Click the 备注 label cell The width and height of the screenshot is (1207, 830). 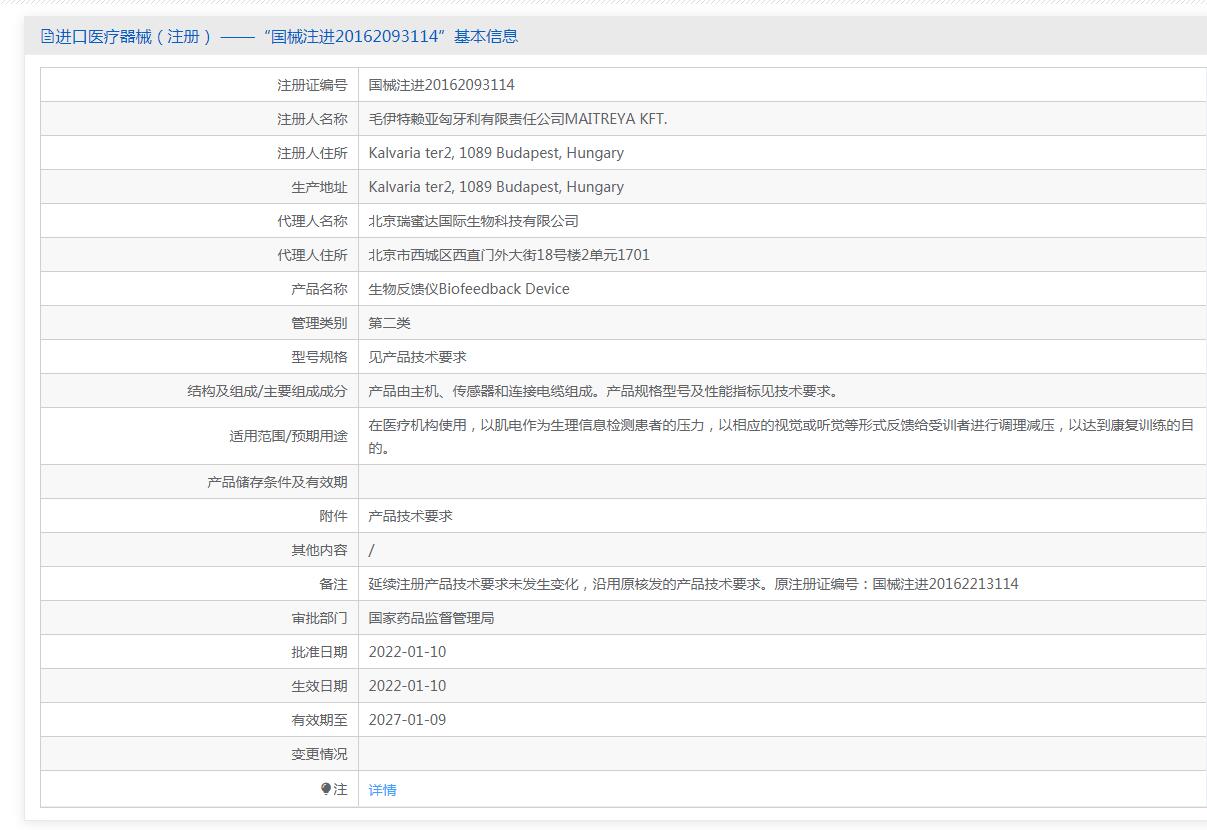(199, 584)
